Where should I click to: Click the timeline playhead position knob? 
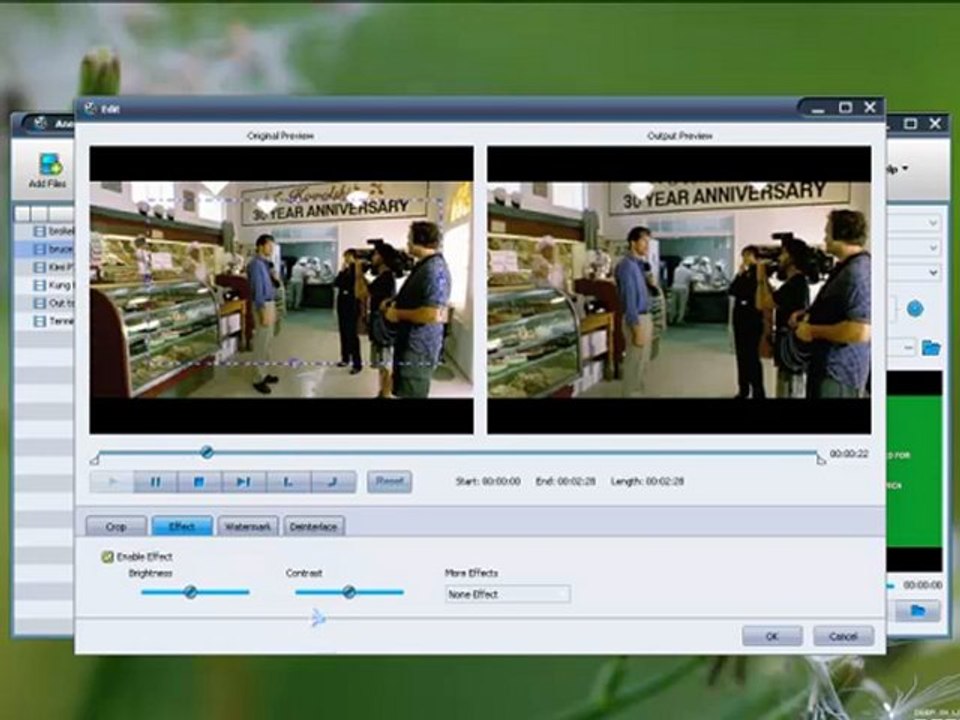207,452
